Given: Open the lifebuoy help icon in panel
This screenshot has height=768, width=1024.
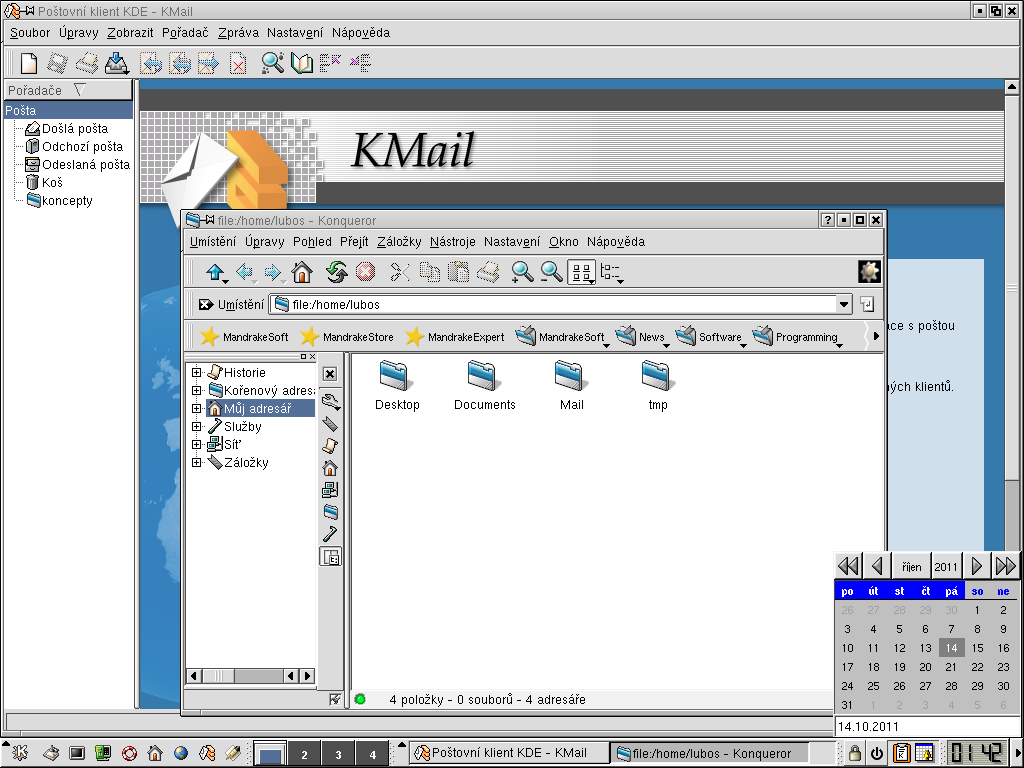Looking at the screenshot, I should coord(129,754).
